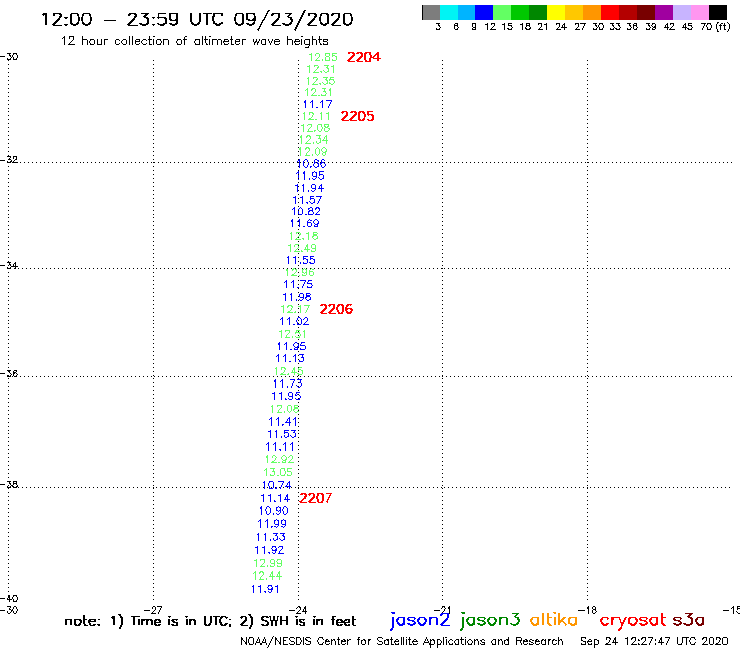740x650 pixels.
Task: Click the note about UTC and feet
Action: coord(210,621)
